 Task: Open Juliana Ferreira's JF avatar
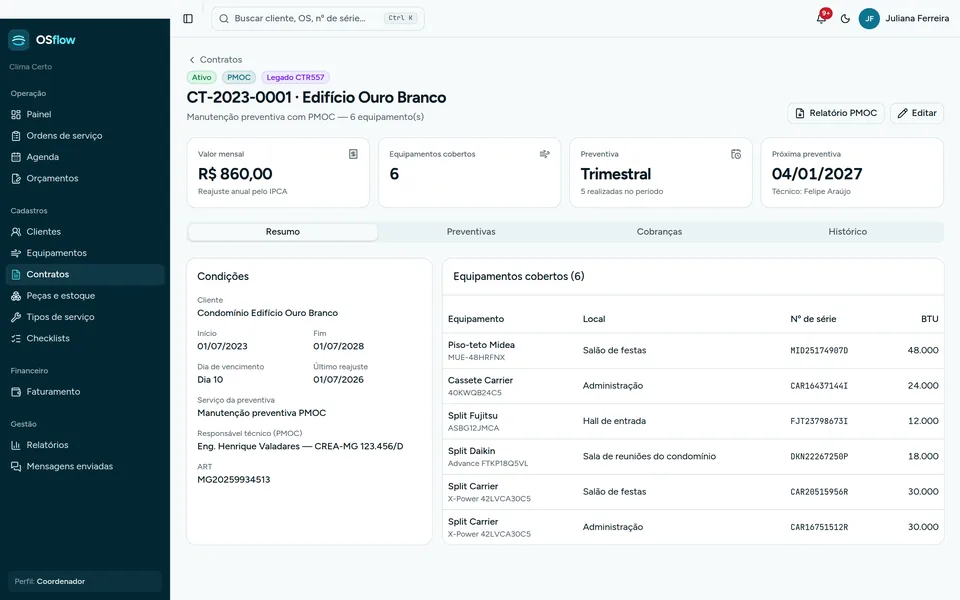tap(869, 18)
